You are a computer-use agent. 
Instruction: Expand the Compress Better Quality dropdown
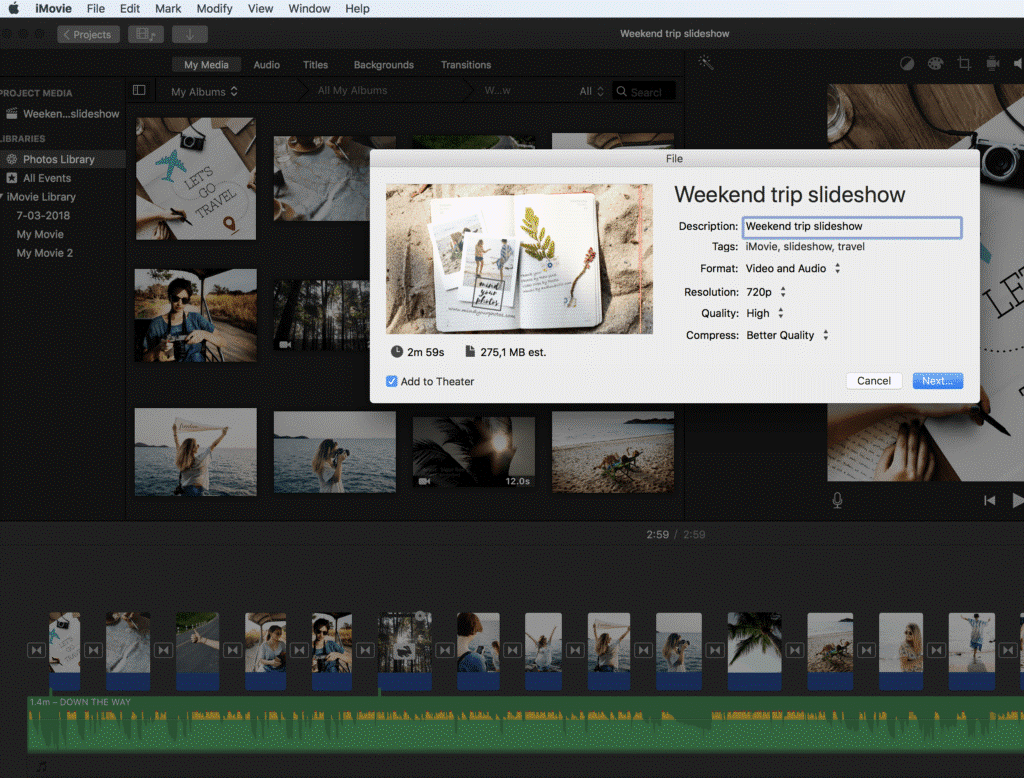coord(788,335)
